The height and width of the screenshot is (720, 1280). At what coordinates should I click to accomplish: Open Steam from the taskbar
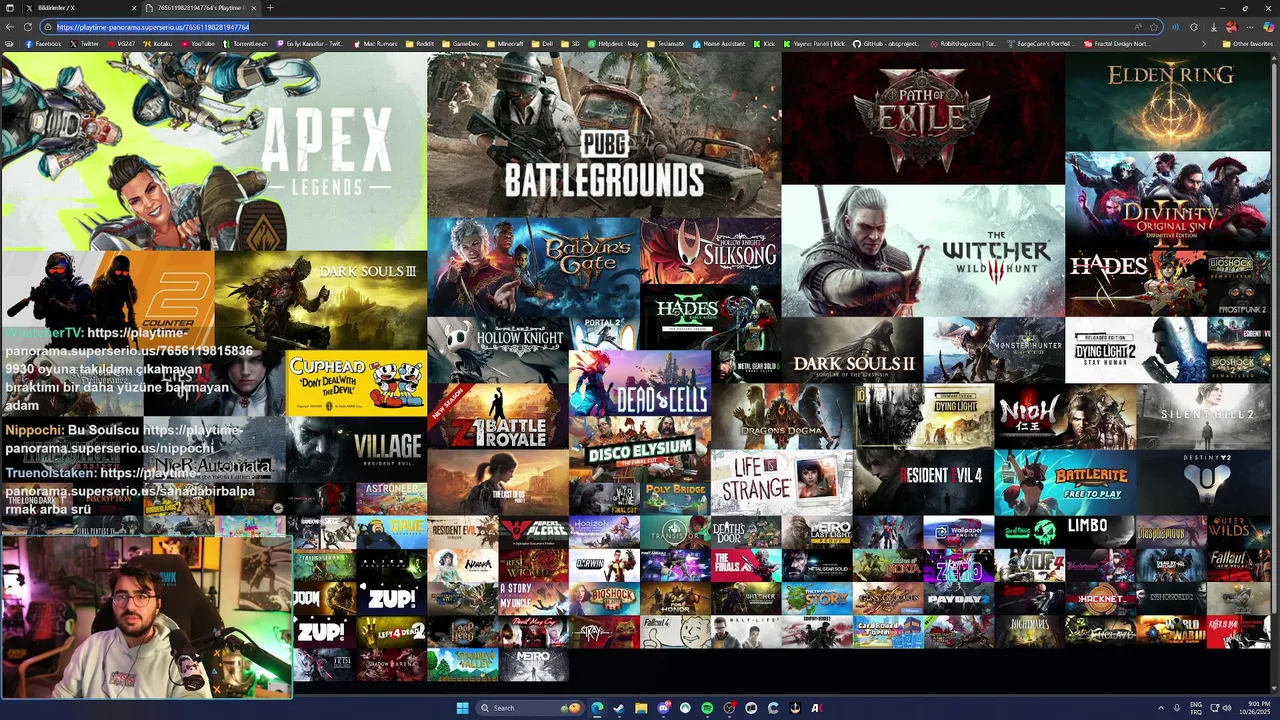[619, 708]
